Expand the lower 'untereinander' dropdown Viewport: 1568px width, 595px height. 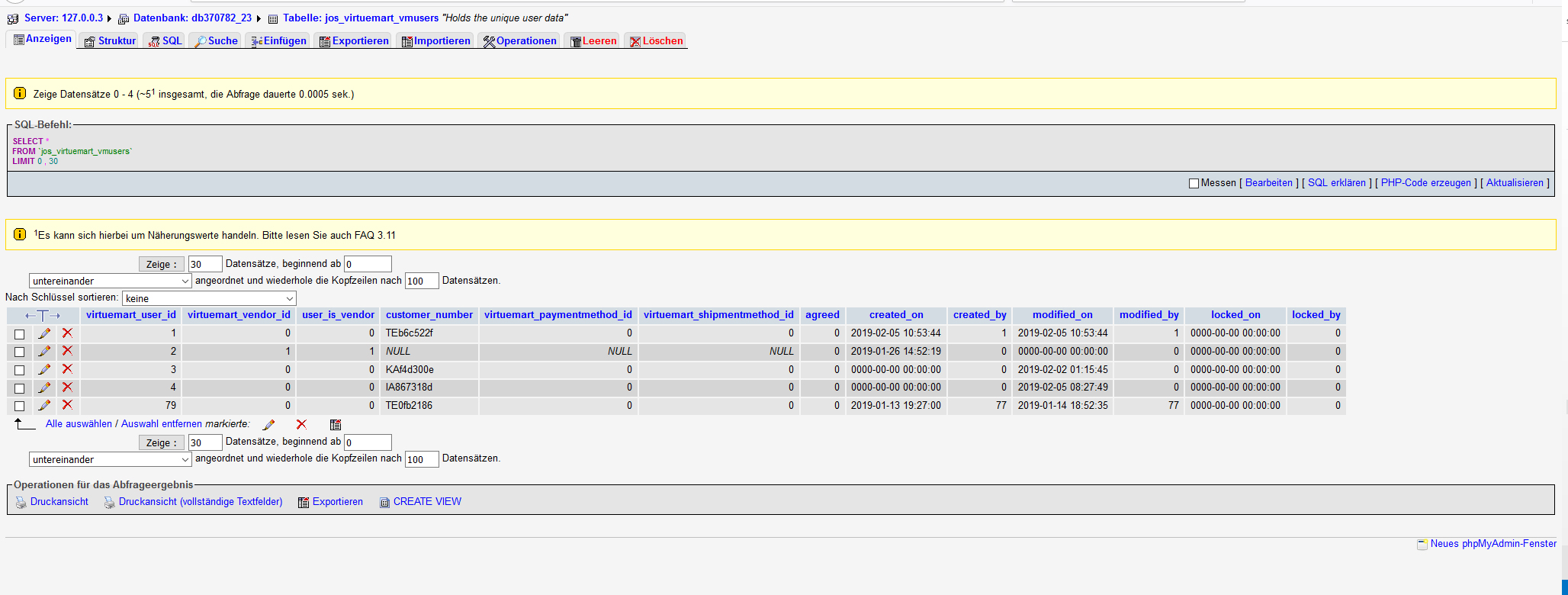point(111,460)
